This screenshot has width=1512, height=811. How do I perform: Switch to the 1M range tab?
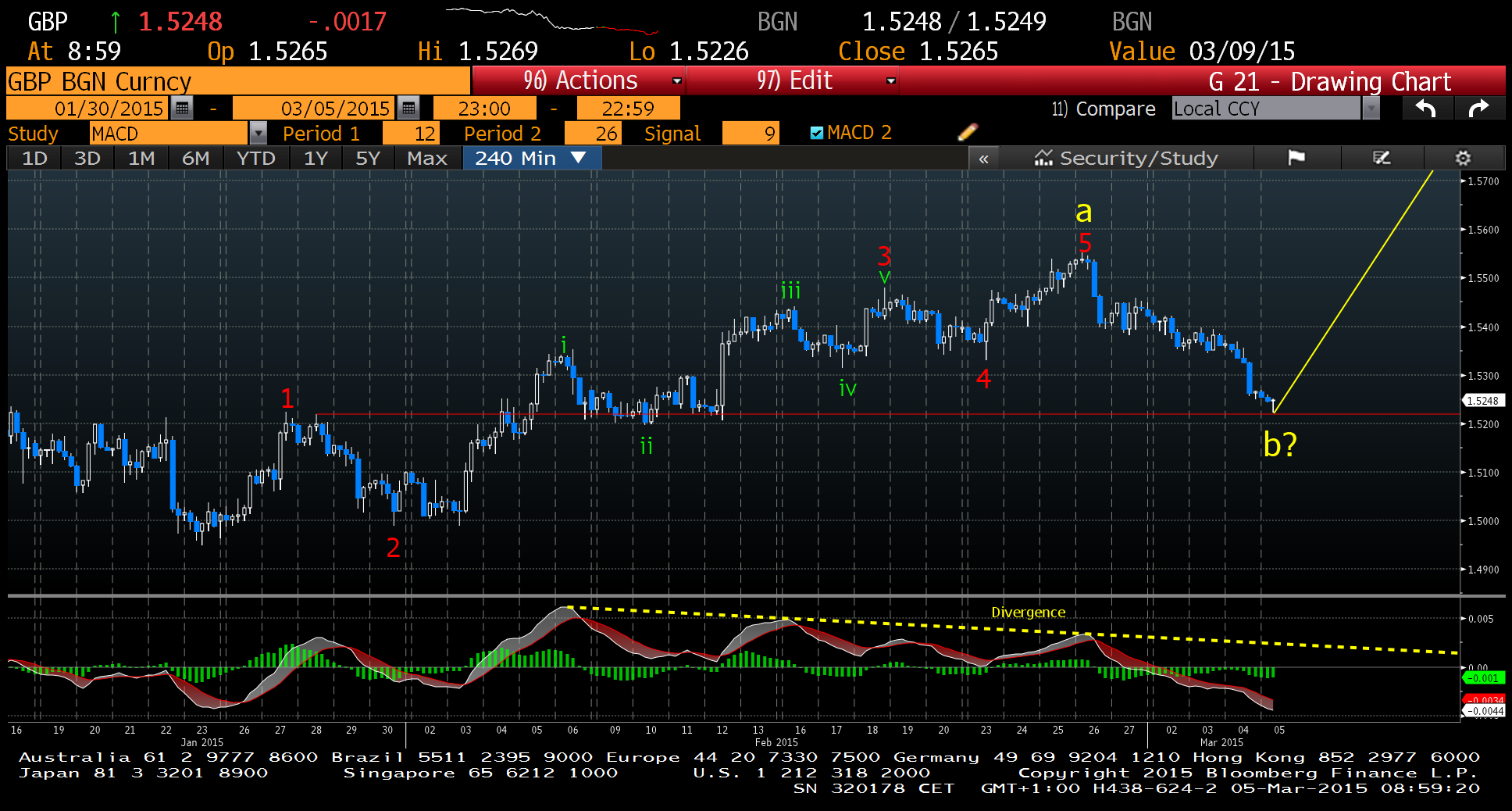coord(141,159)
